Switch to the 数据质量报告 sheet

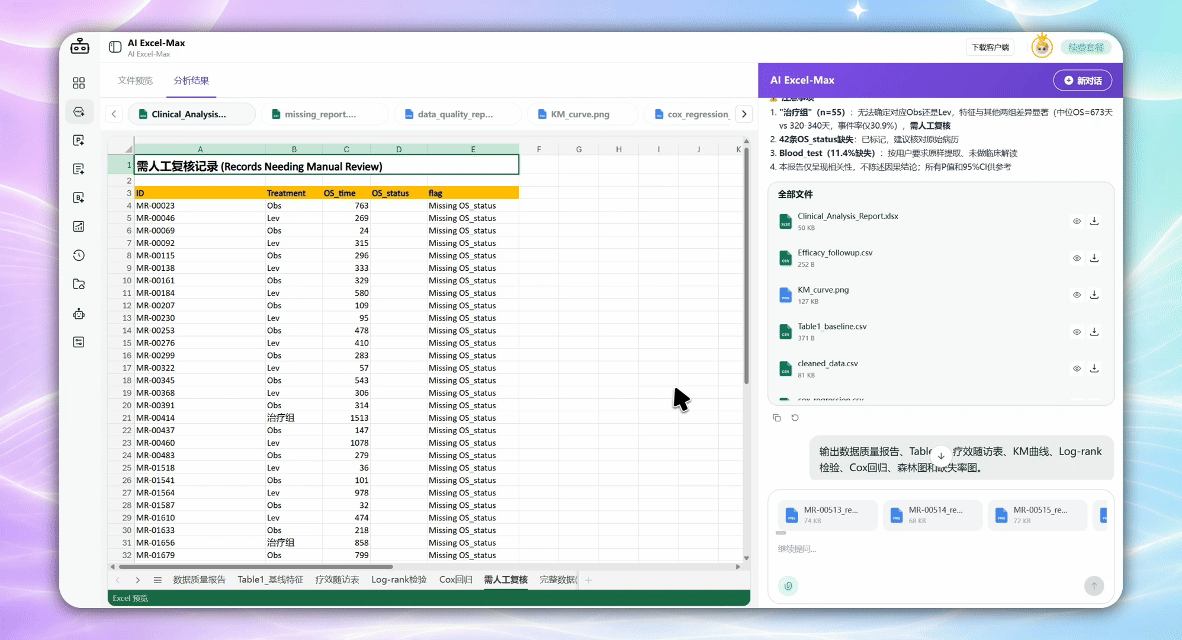coord(199,580)
